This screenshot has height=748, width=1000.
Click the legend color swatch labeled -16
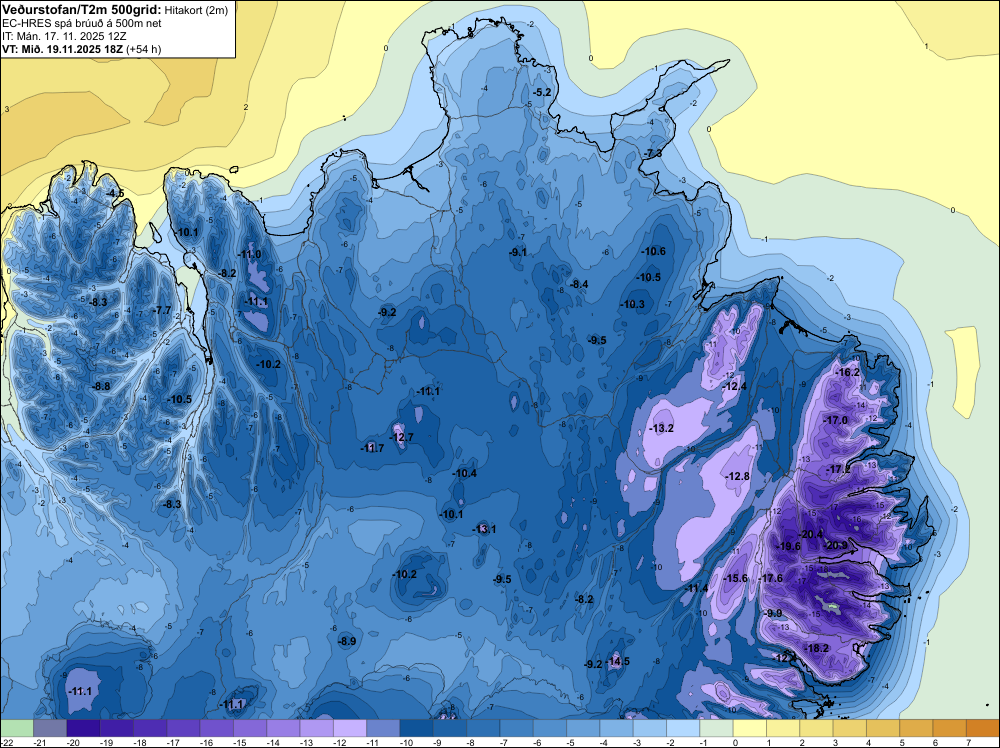[x=217, y=728]
